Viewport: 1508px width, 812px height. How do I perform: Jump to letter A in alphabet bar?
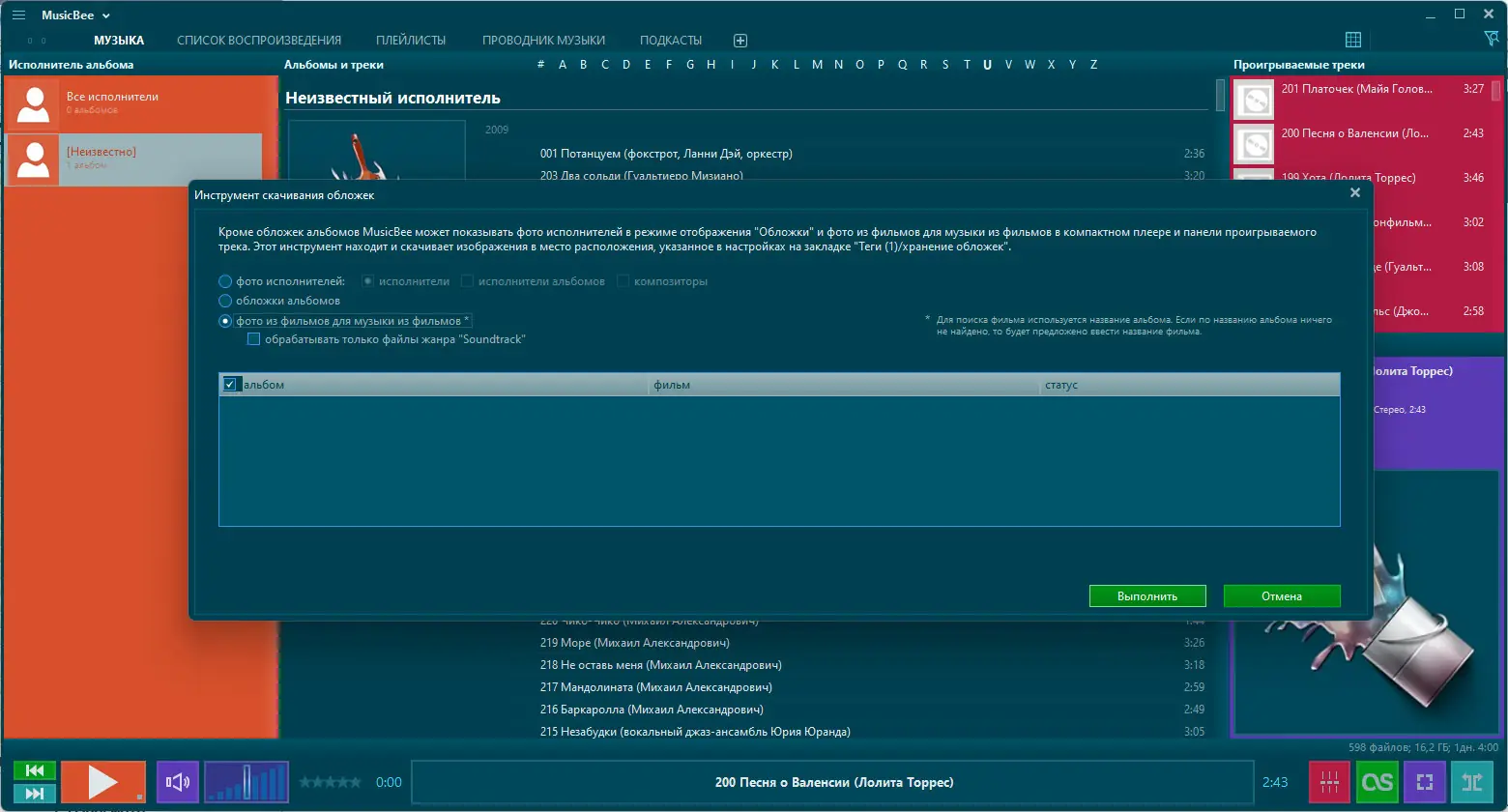[x=563, y=65]
